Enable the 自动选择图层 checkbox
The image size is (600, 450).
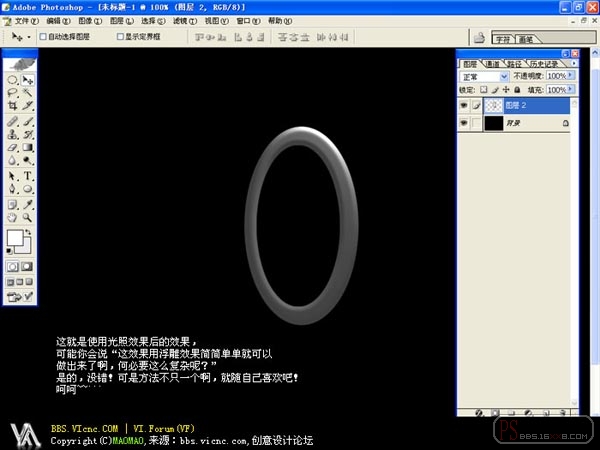point(43,37)
